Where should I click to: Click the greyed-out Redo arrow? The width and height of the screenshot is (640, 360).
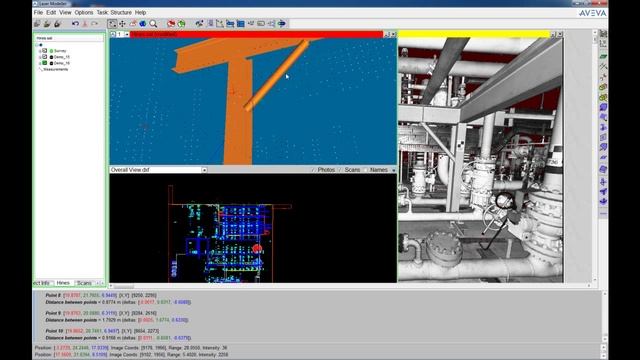[95, 24]
